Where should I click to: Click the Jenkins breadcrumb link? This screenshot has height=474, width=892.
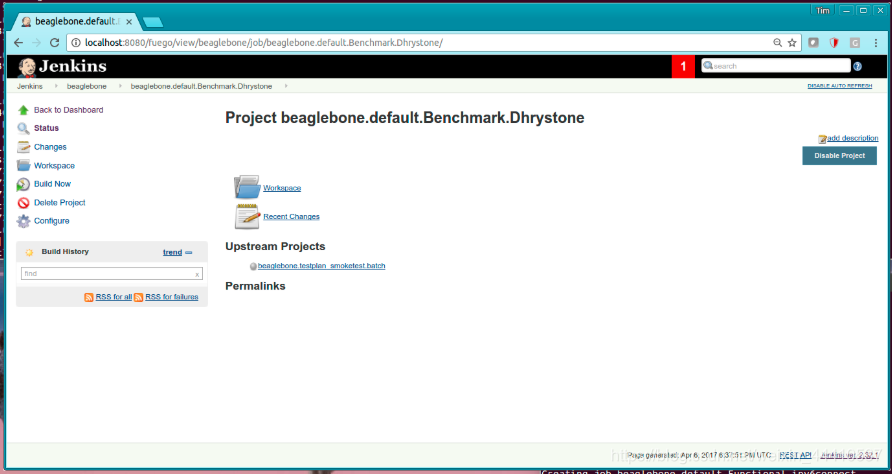coord(30,86)
